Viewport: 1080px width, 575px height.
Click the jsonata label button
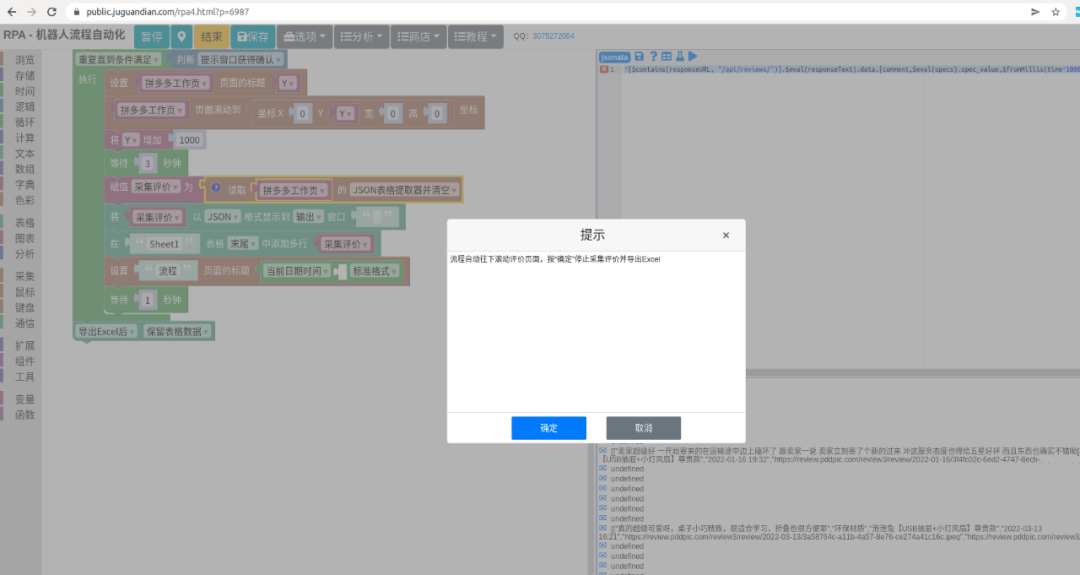tap(614, 57)
